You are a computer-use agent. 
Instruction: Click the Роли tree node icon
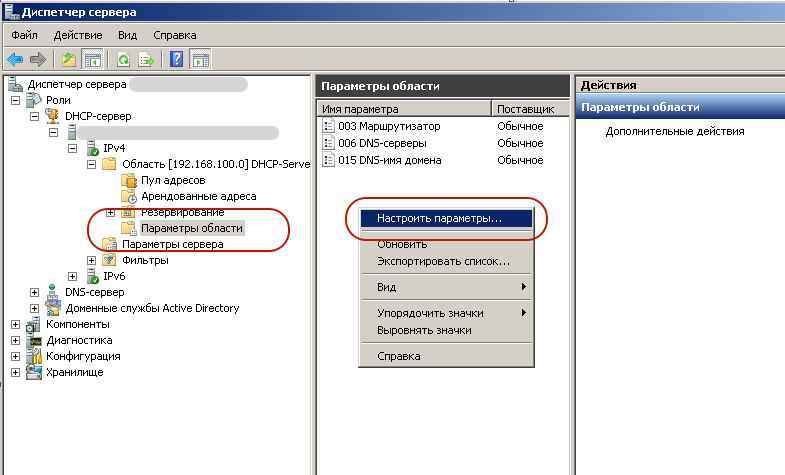click(x=34, y=100)
